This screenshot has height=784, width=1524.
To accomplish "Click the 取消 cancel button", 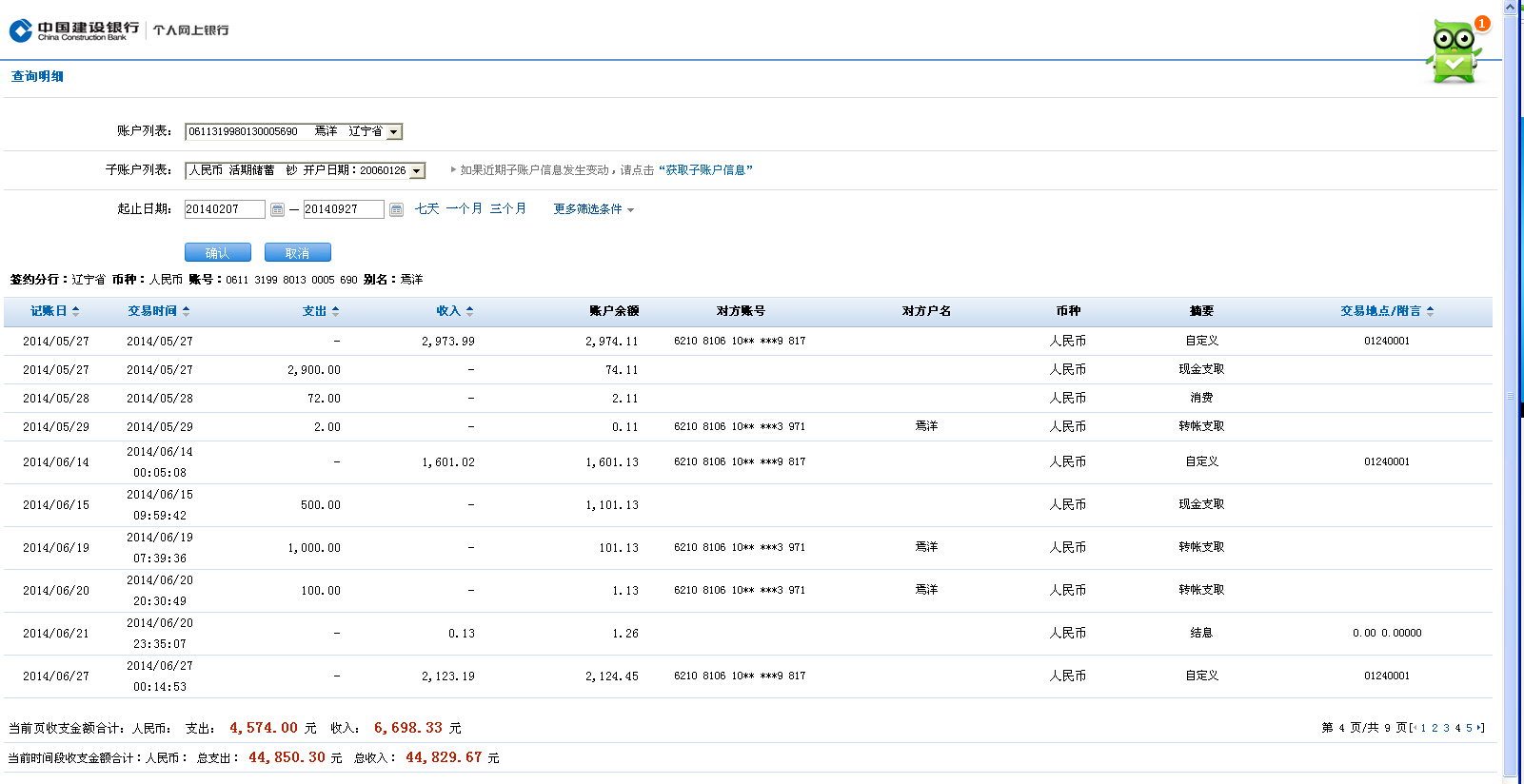I will click(x=297, y=252).
